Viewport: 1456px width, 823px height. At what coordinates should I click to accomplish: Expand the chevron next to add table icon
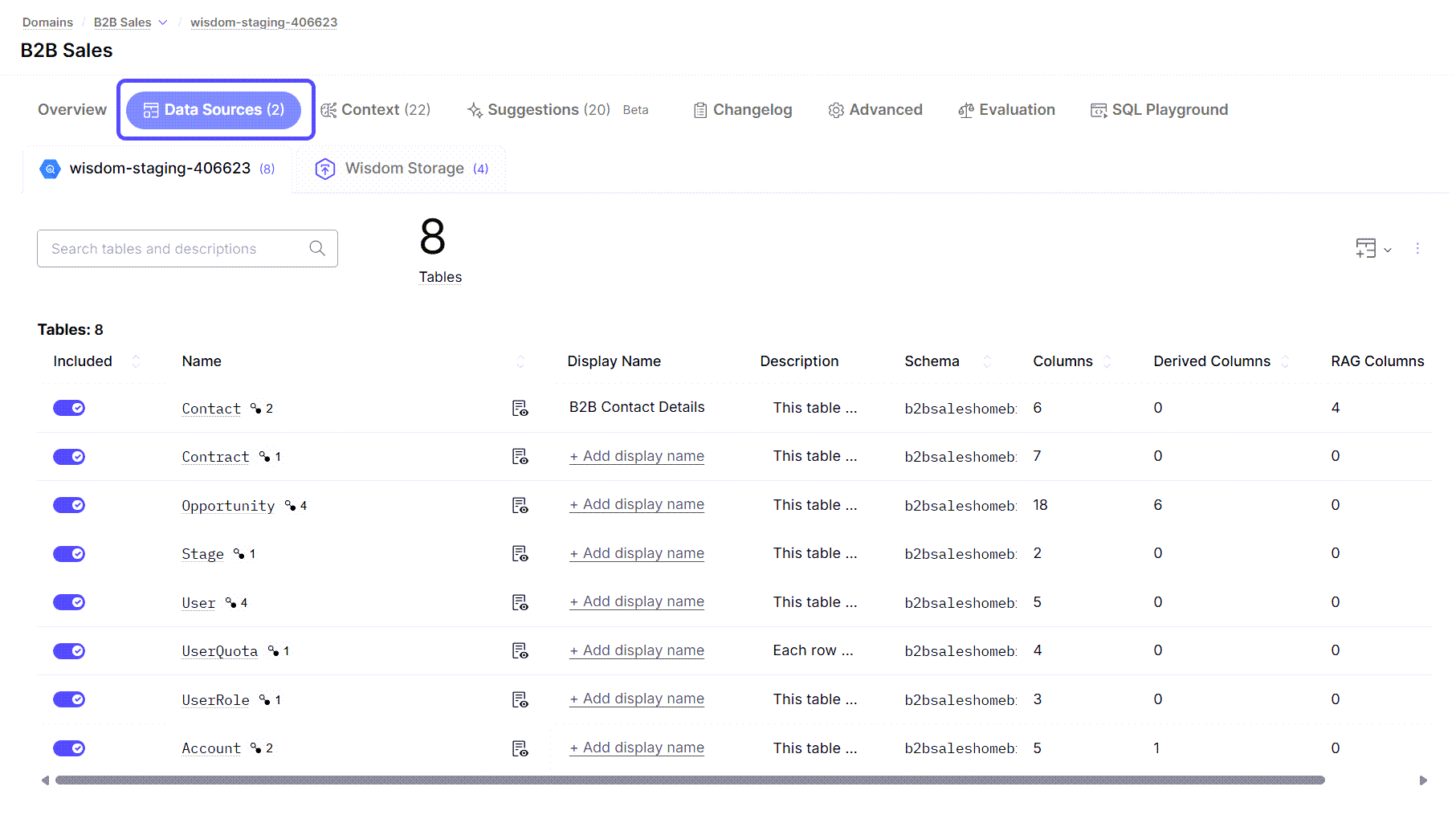coord(1386,250)
